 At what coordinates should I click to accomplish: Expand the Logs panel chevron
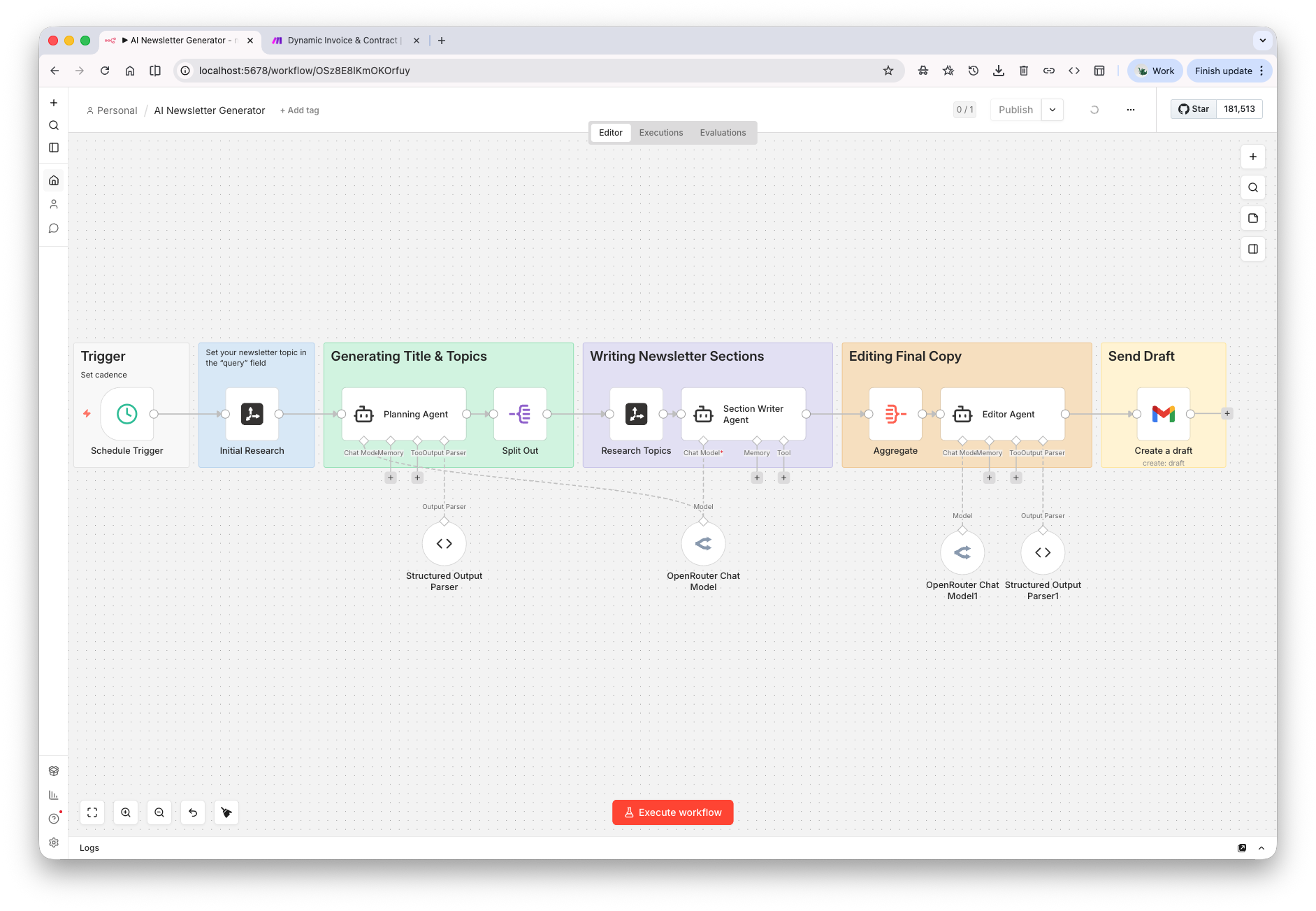point(1261,847)
